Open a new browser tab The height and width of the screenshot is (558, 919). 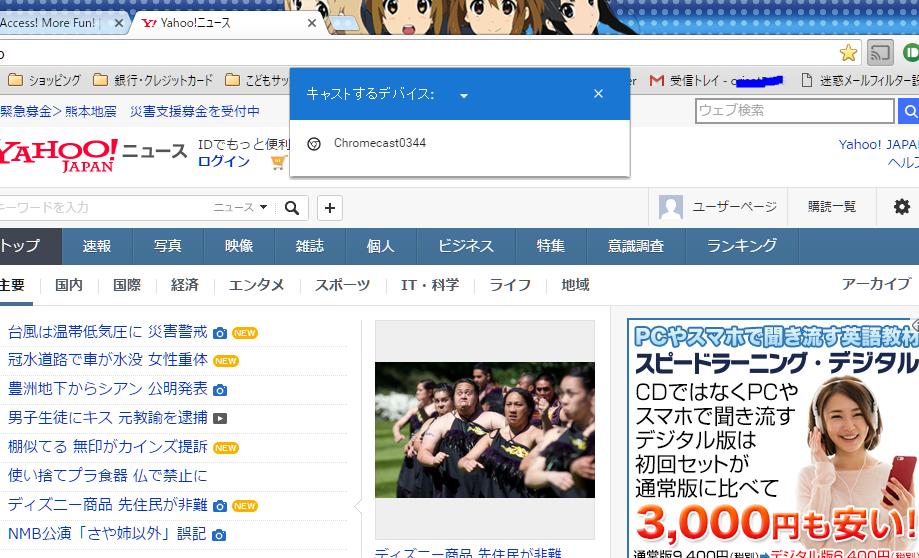(x=346, y=23)
